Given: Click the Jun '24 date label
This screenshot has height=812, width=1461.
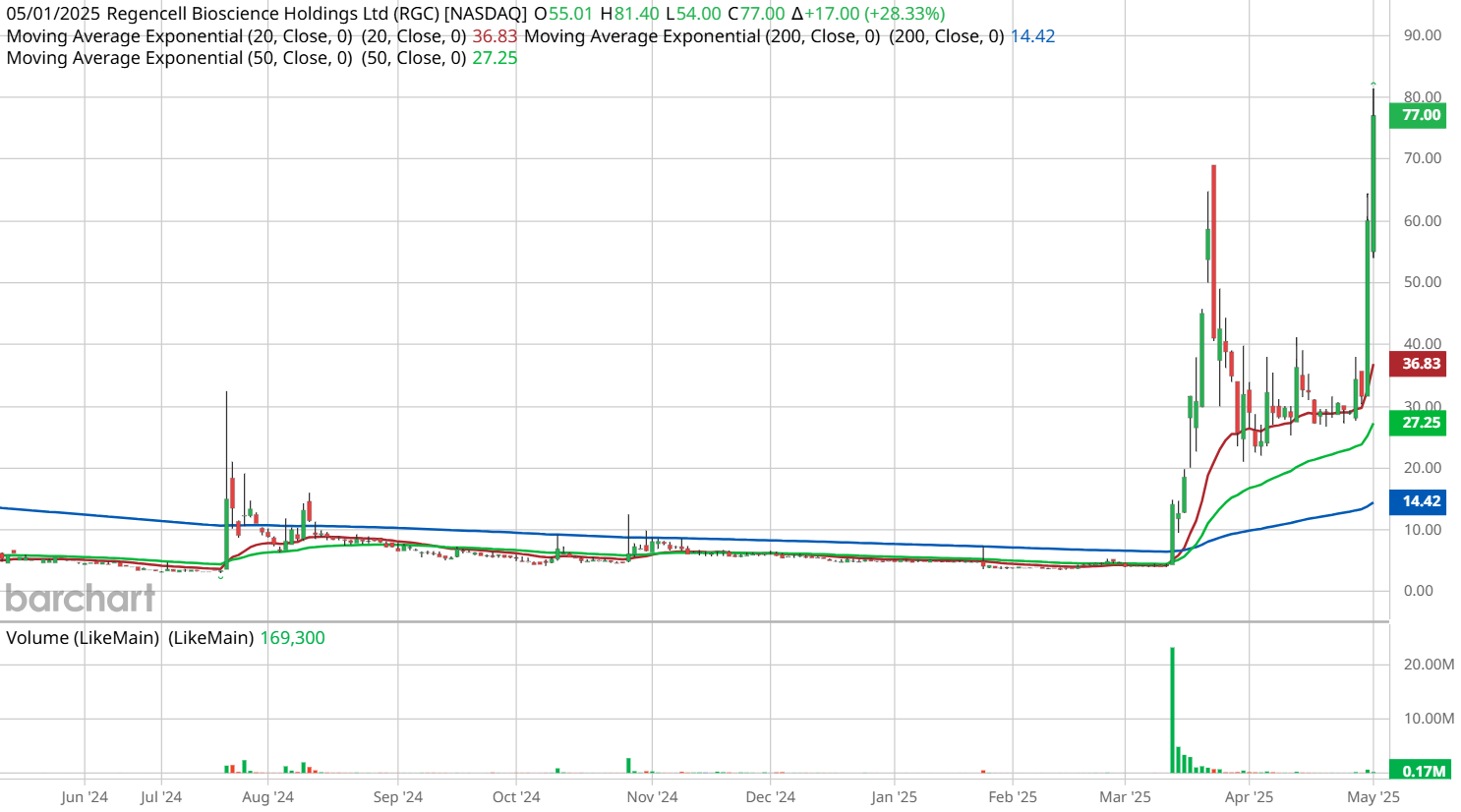Looking at the screenshot, I should [x=85, y=797].
